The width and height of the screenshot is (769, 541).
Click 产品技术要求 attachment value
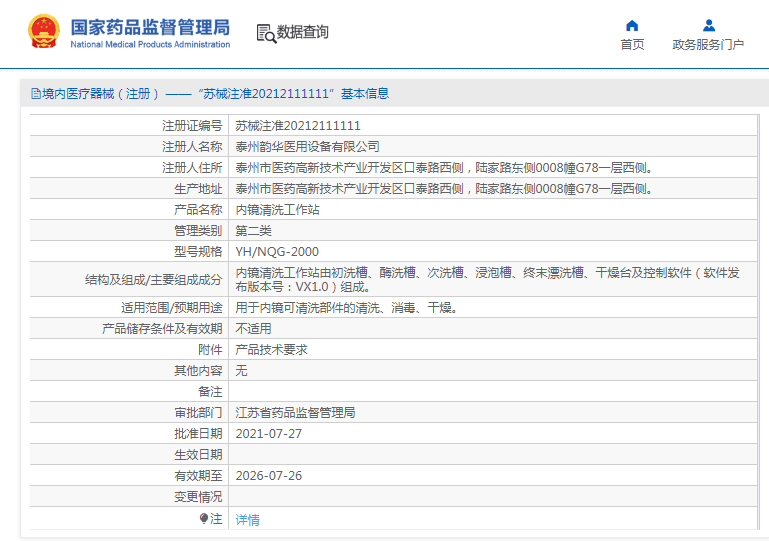(x=271, y=350)
